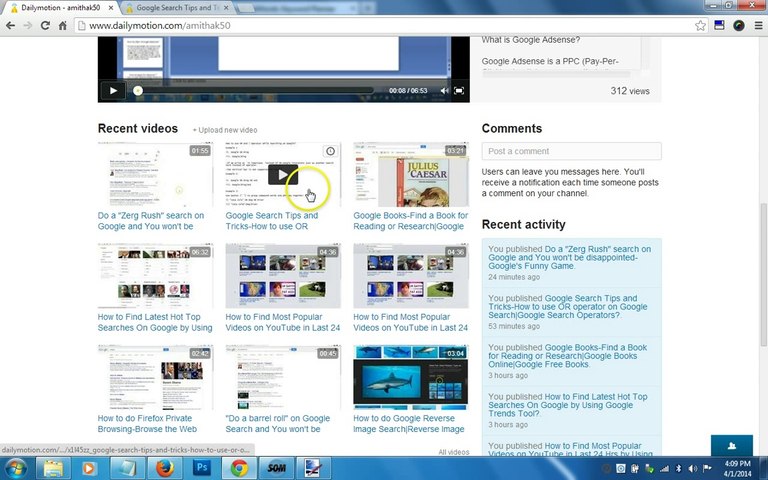Go to browser Home page

63,25
